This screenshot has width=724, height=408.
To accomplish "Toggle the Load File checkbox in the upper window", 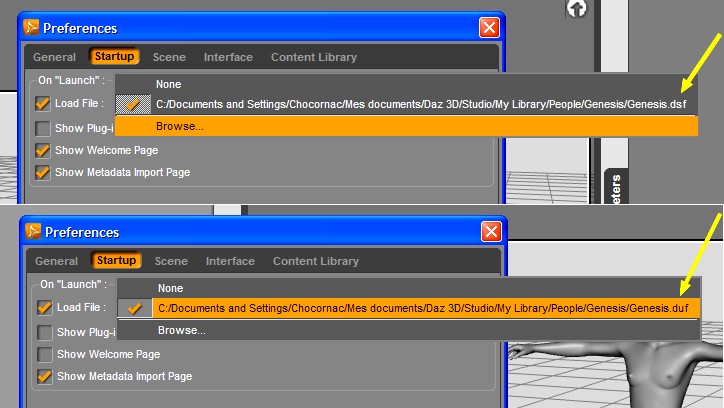I will [42, 103].
